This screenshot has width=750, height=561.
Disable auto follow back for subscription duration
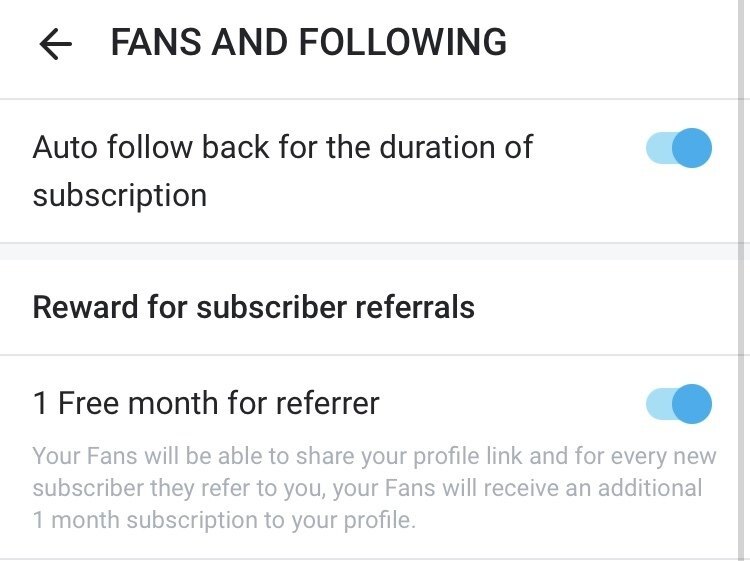679,148
